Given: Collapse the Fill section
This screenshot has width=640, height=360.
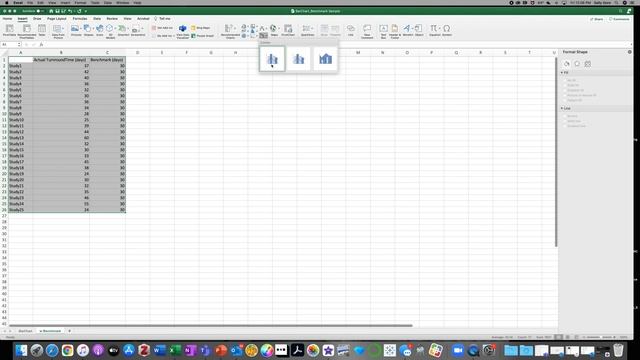Looking at the screenshot, I should 562,73.
